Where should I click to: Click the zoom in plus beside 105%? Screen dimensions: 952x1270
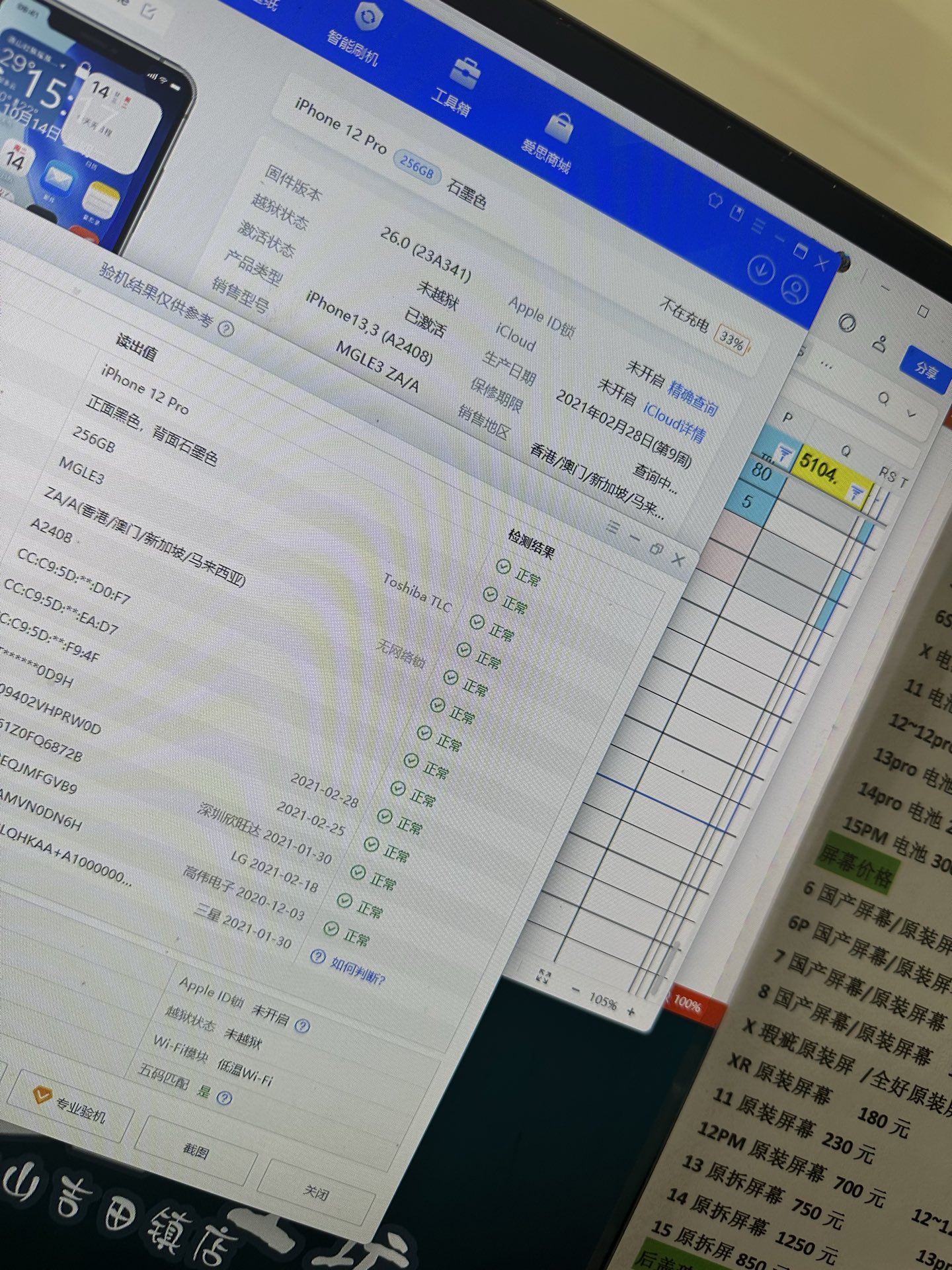coord(631,1011)
